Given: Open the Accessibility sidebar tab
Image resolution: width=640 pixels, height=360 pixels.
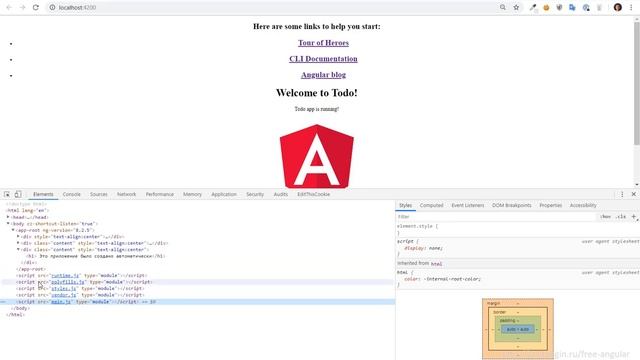Looking at the screenshot, I should [x=583, y=205].
